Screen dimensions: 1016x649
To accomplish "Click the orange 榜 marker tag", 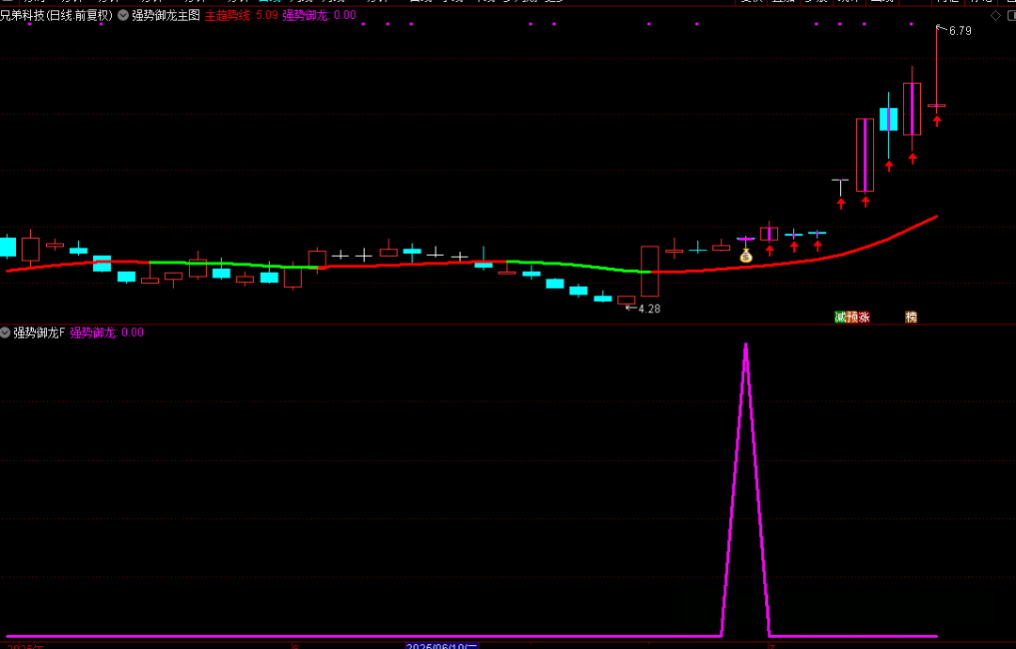I will click(911, 317).
